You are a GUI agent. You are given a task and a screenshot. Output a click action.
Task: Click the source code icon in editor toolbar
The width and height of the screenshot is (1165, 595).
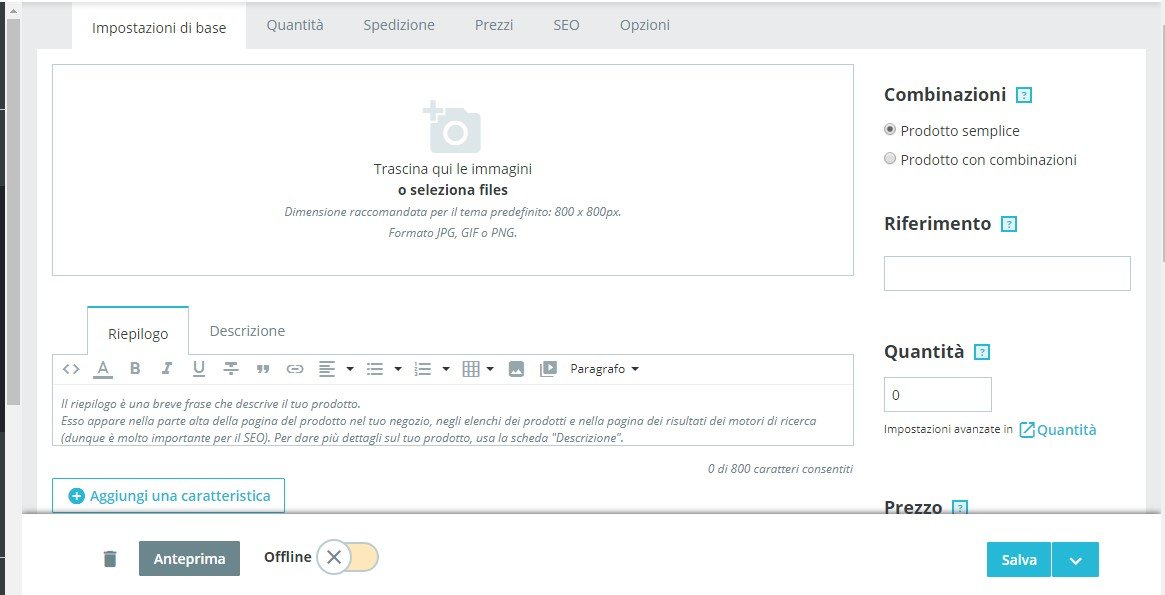(x=71, y=368)
